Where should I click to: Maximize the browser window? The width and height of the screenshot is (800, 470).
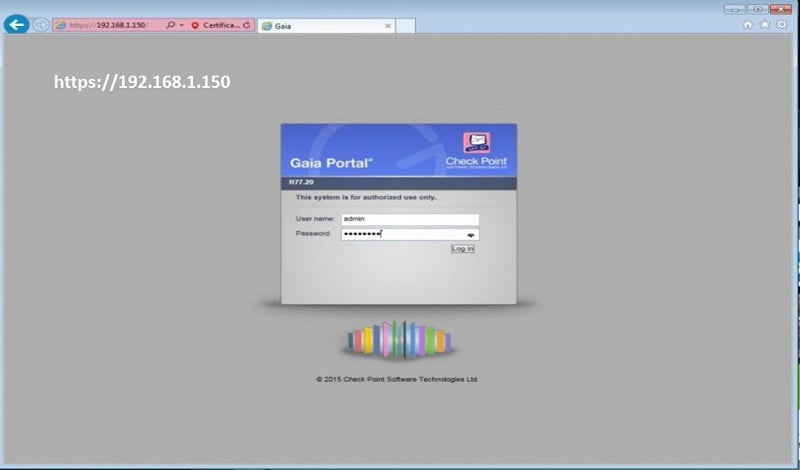point(758,9)
